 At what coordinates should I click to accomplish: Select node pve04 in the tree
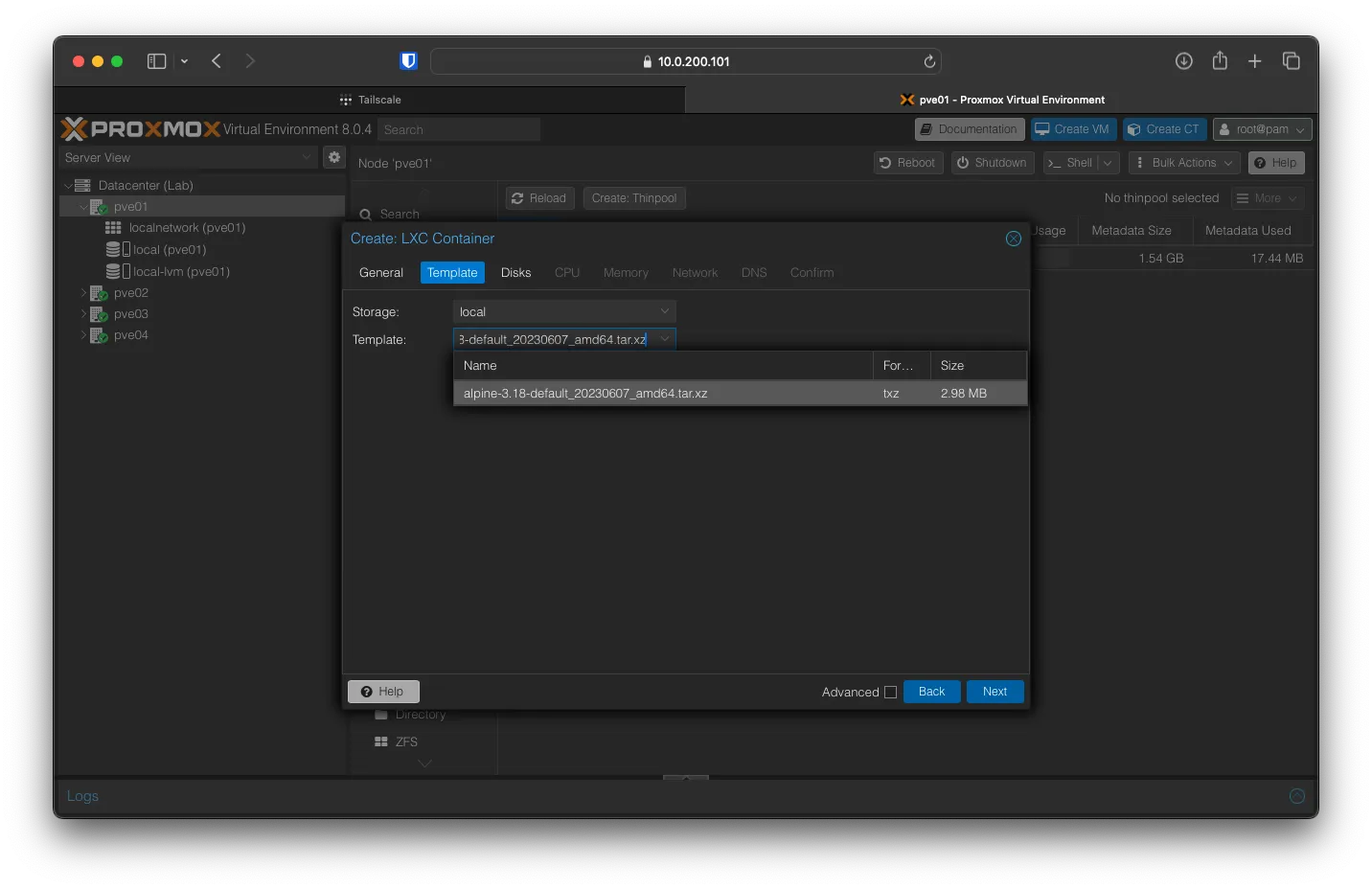point(131,335)
